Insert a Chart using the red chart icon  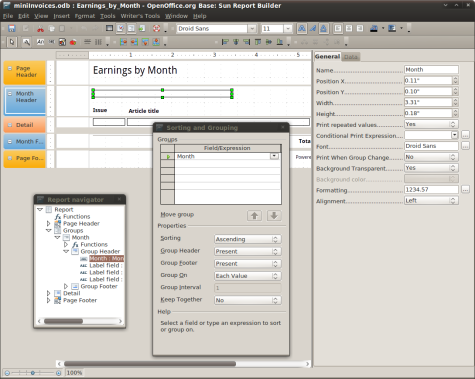[73, 42]
